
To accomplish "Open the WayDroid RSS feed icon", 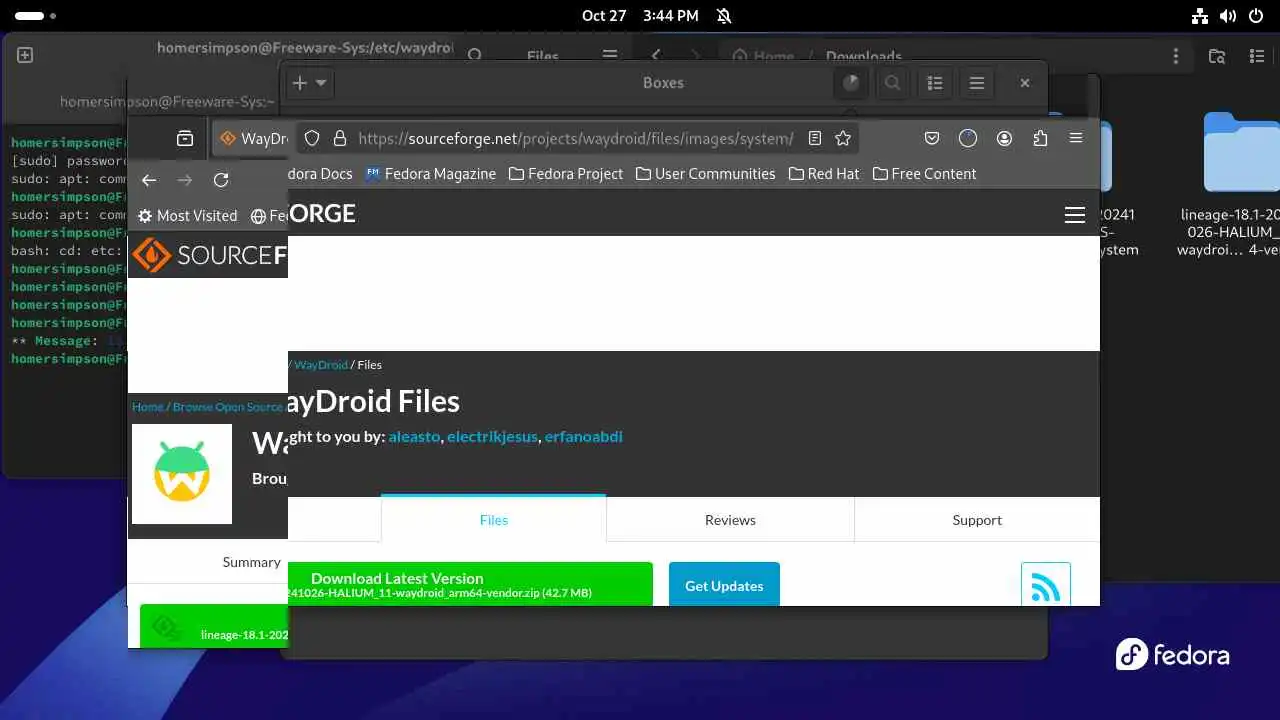I will 1046,585.
